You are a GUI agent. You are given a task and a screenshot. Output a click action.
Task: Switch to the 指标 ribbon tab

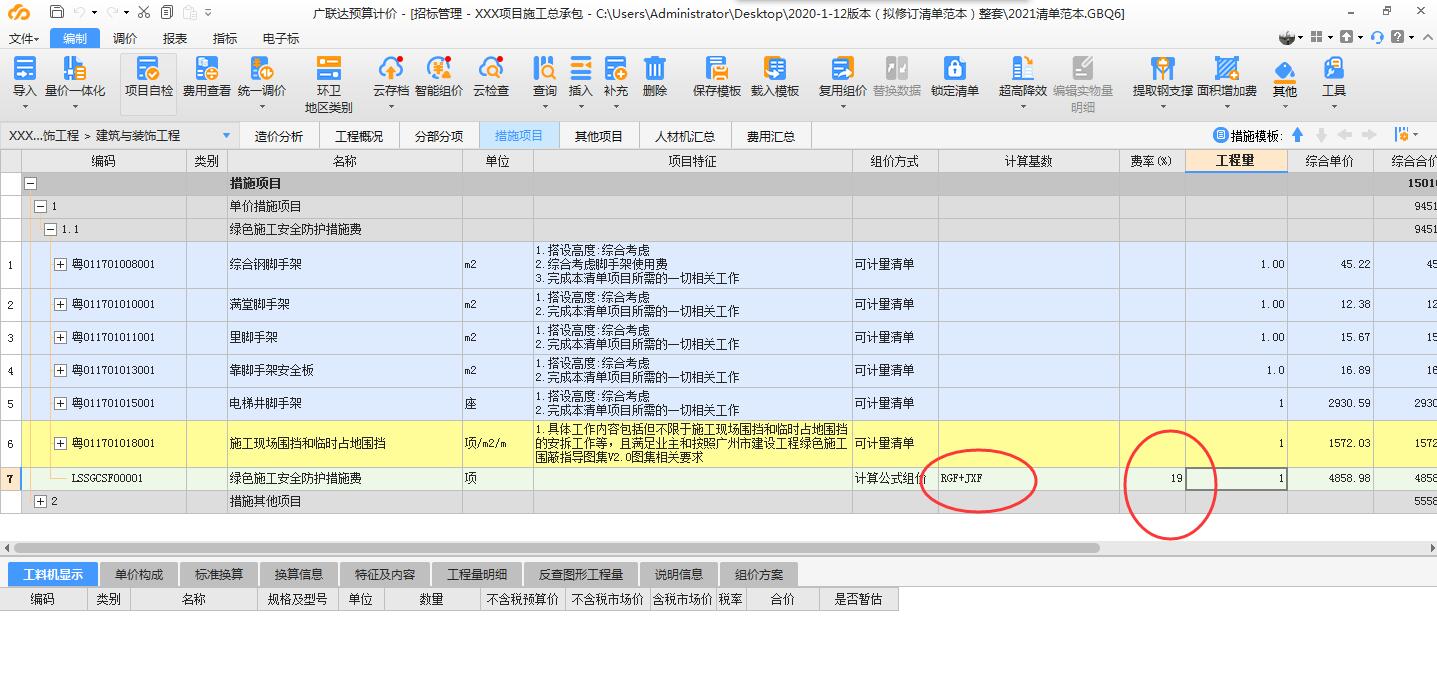225,38
